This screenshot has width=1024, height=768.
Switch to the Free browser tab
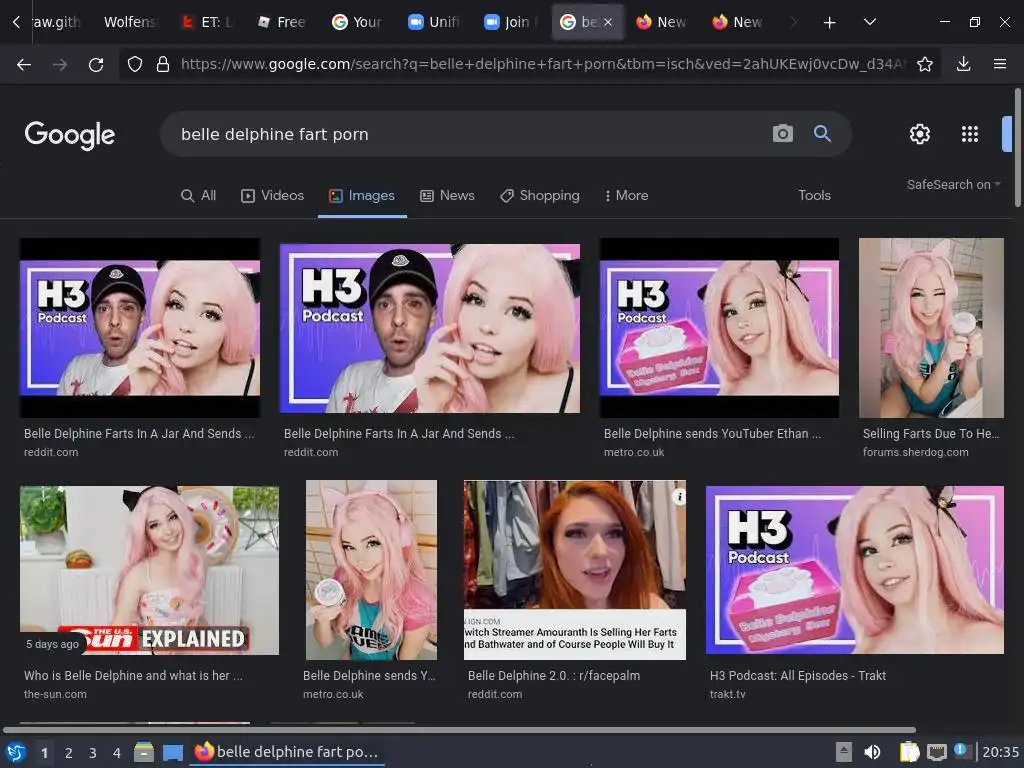(x=283, y=22)
